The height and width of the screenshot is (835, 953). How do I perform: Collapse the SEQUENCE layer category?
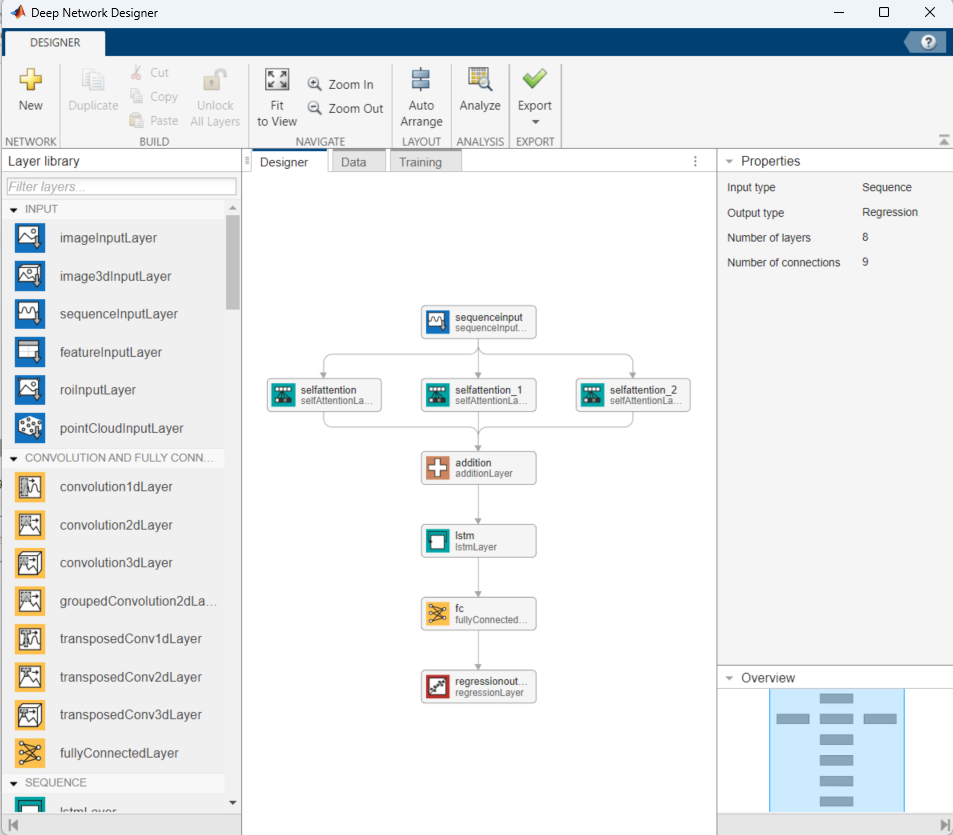(13, 783)
